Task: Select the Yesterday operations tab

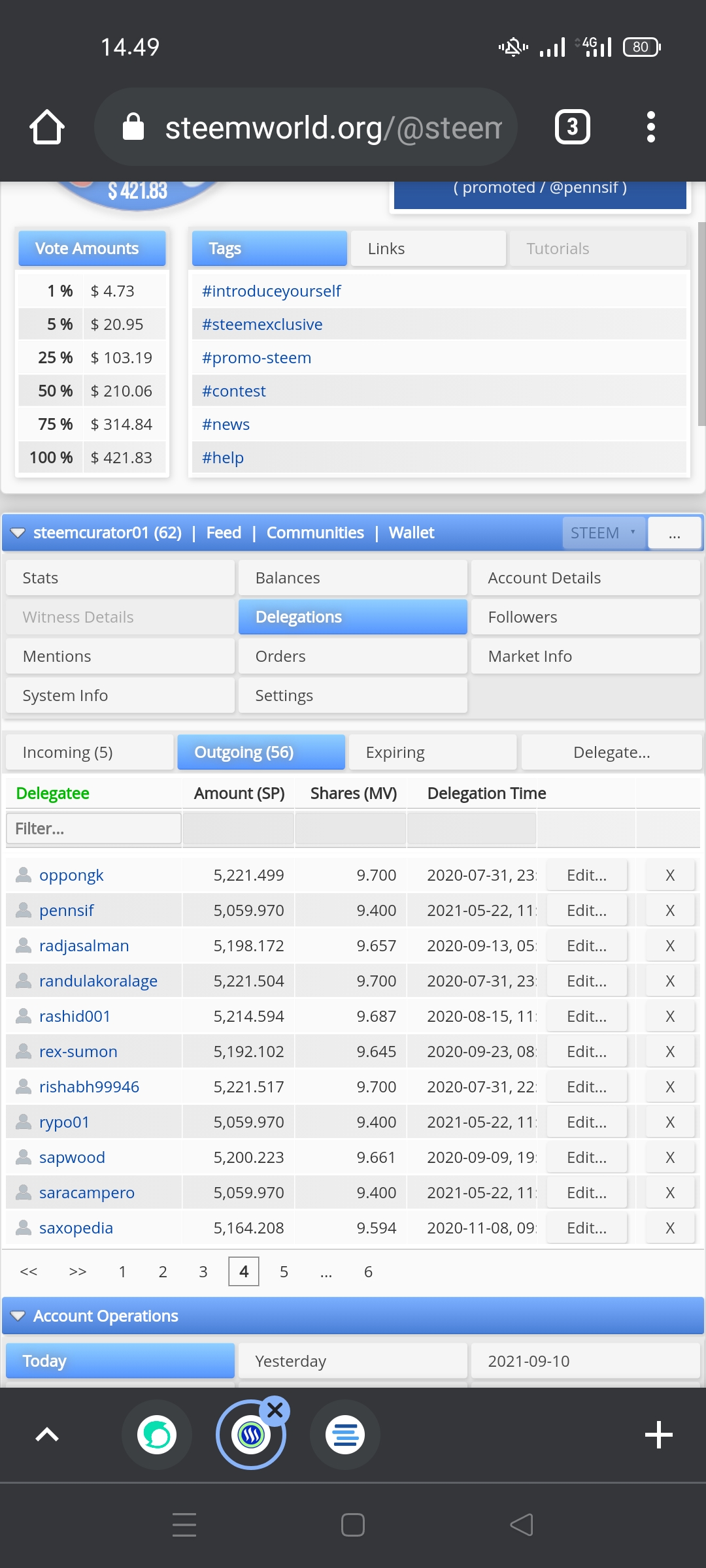Action: (353, 1361)
